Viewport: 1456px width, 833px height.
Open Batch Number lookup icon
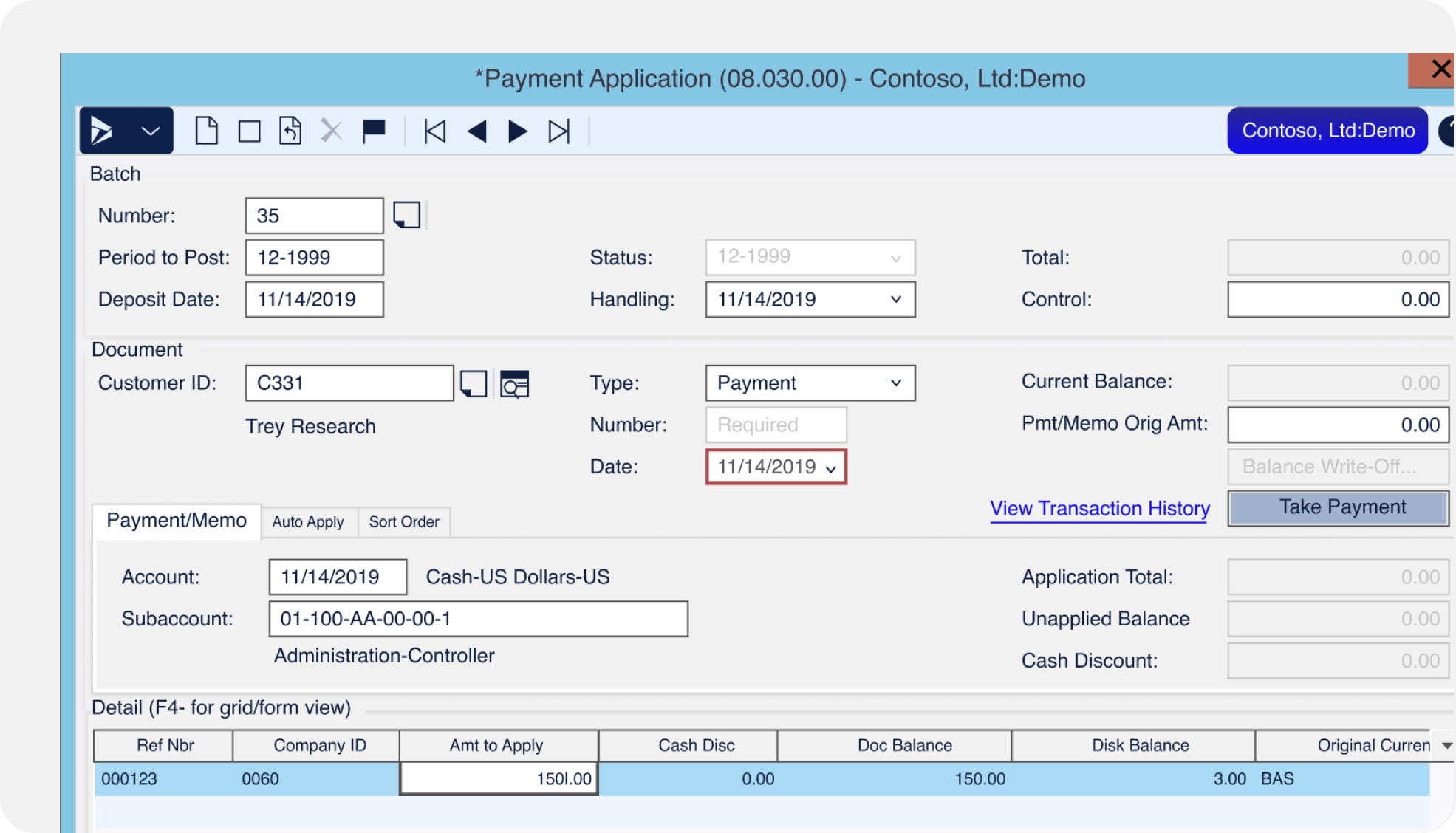click(406, 216)
